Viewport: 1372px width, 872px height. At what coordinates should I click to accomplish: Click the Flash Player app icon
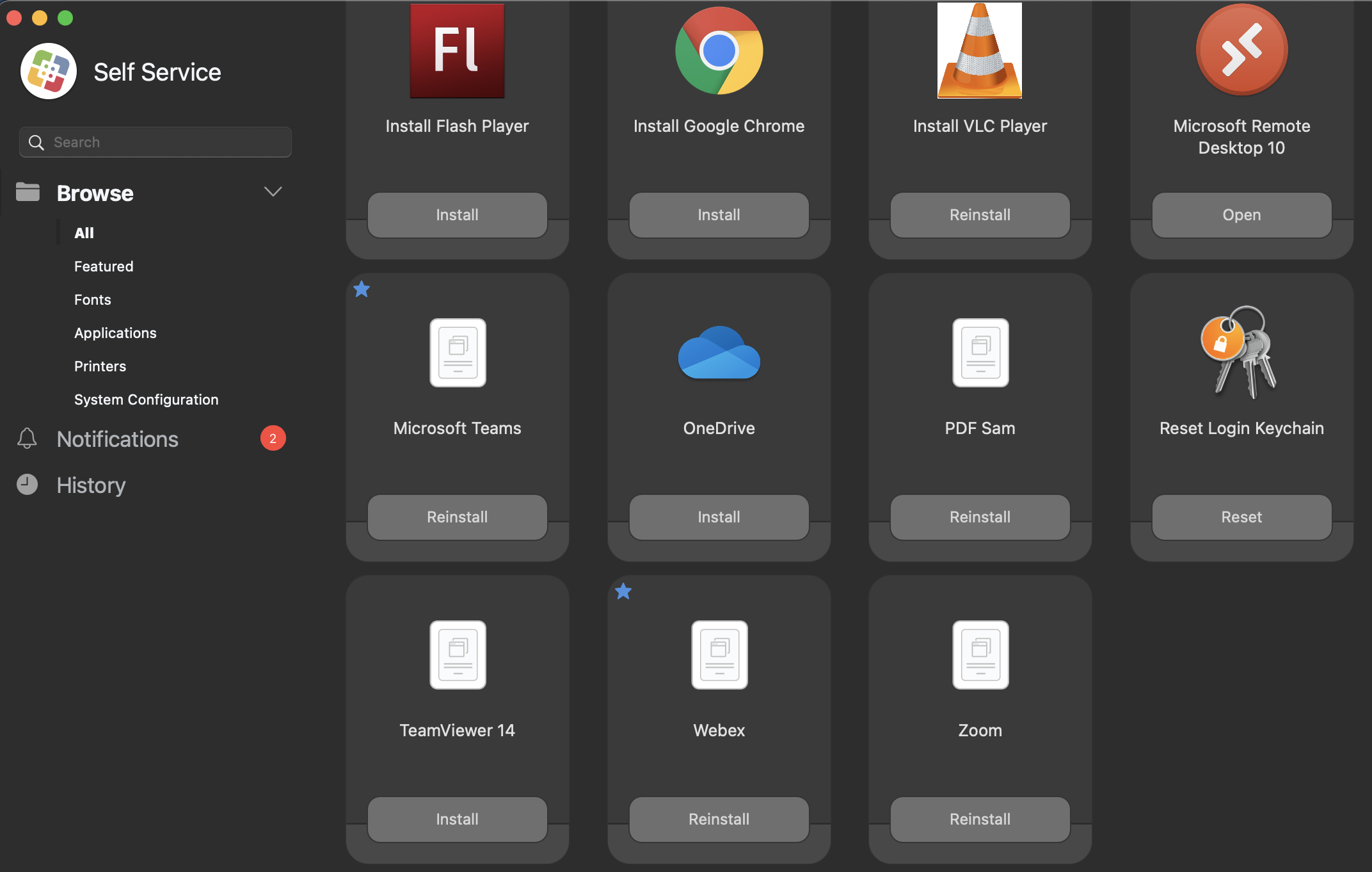click(x=457, y=51)
